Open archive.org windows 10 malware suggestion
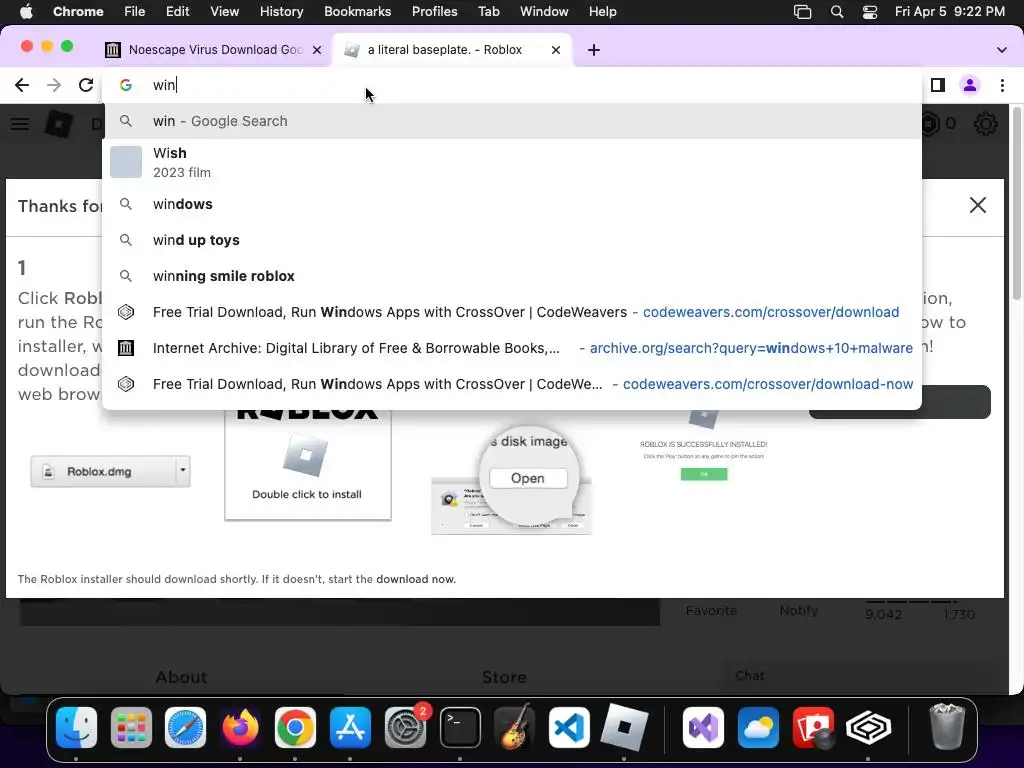The height and width of the screenshot is (768, 1024). pyautogui.click(x=511, y=347)
